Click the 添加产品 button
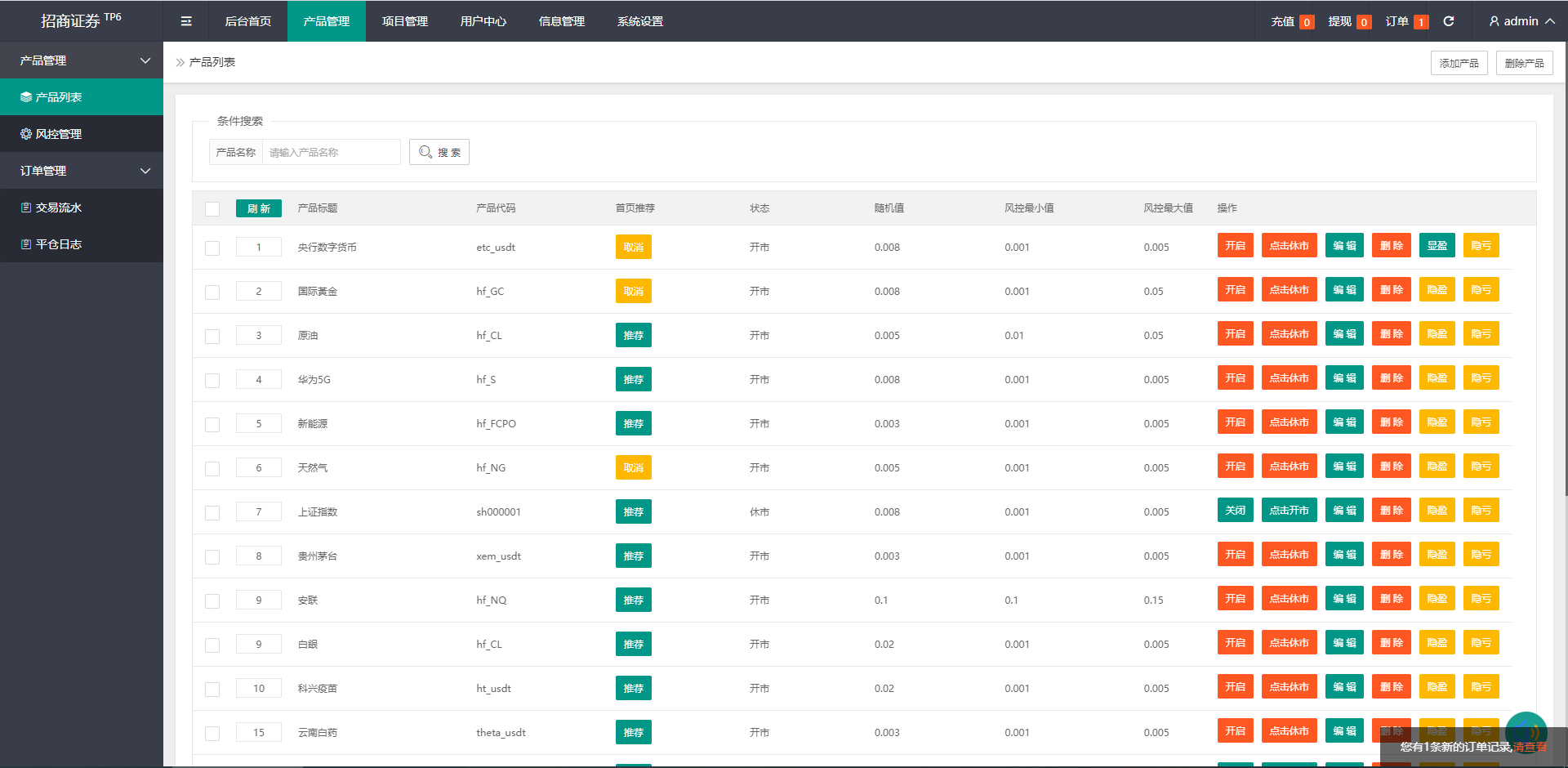 click(1459, 63)
